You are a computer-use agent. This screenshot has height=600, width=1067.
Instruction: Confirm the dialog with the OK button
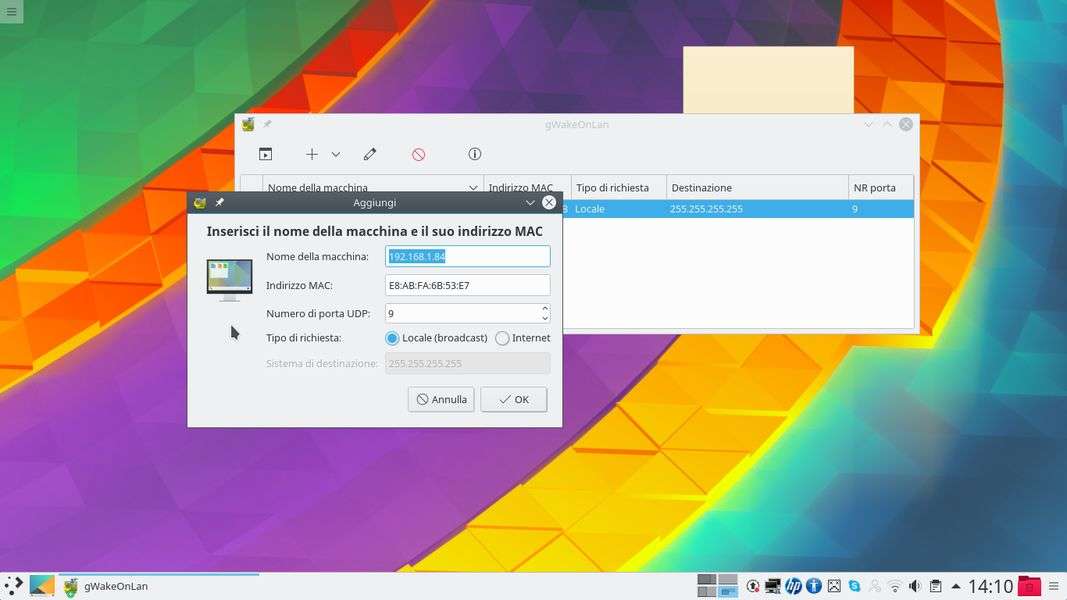513,399
